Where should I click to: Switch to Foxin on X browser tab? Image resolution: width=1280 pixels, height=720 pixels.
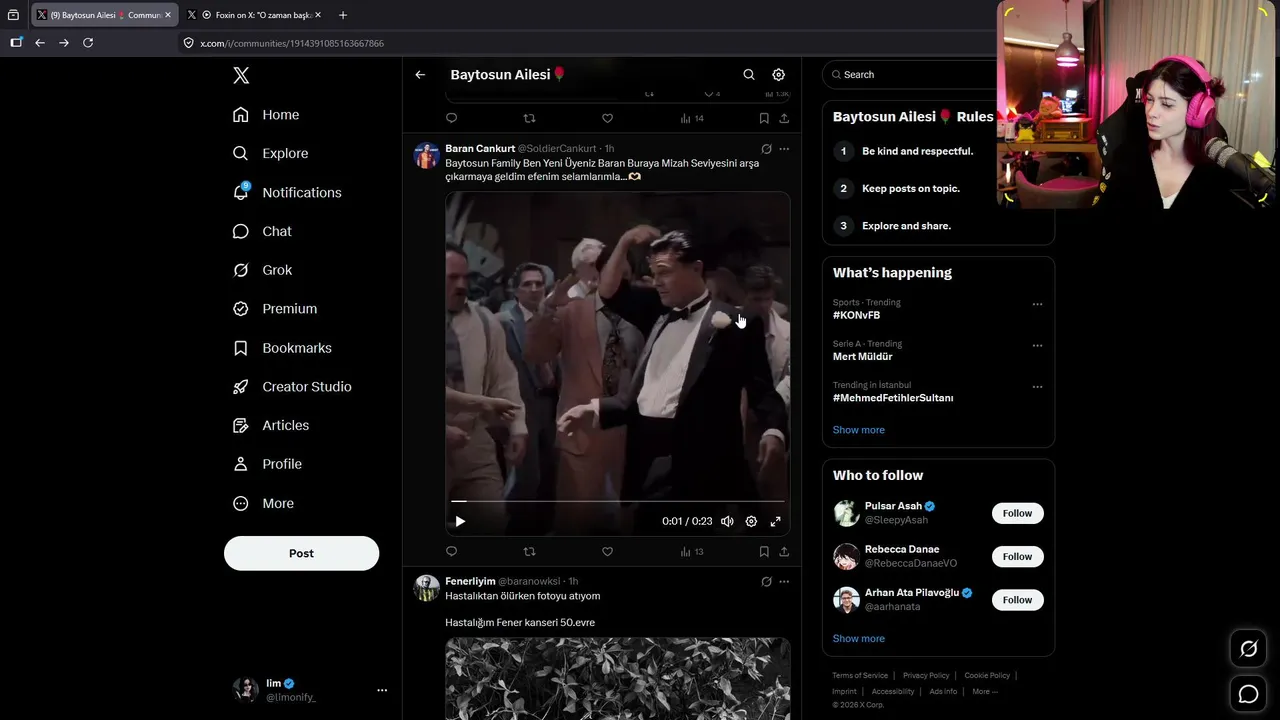tap(256, 15)
